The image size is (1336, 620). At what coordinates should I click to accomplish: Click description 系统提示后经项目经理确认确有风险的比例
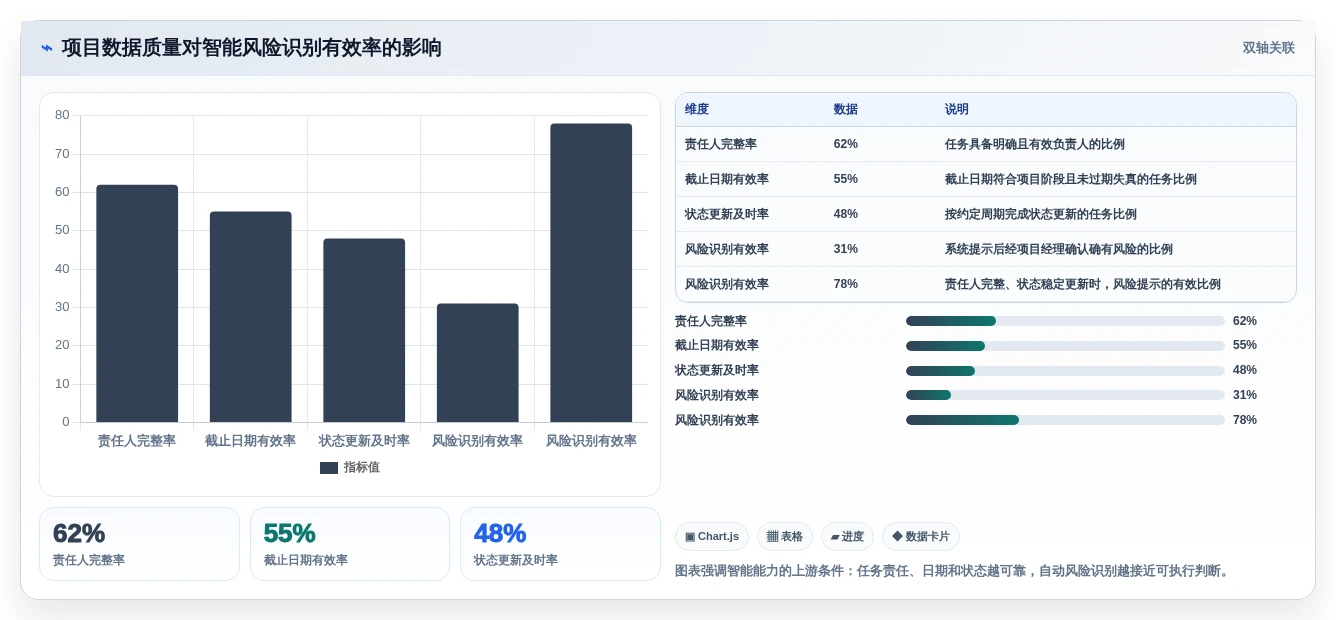1059,249
